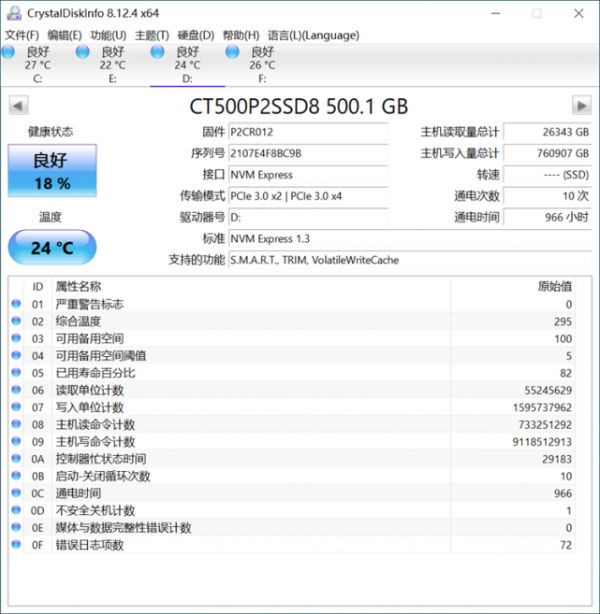Click the status dot for attribute 07
600x614 pixels.
coord(16,407)
